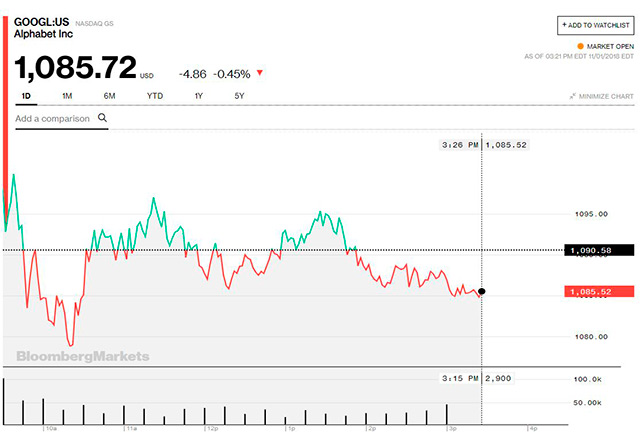Focus the Add a comparison field
Image resolution: width=640 pixels, height=444 pixels.
(x=62, y=119)
